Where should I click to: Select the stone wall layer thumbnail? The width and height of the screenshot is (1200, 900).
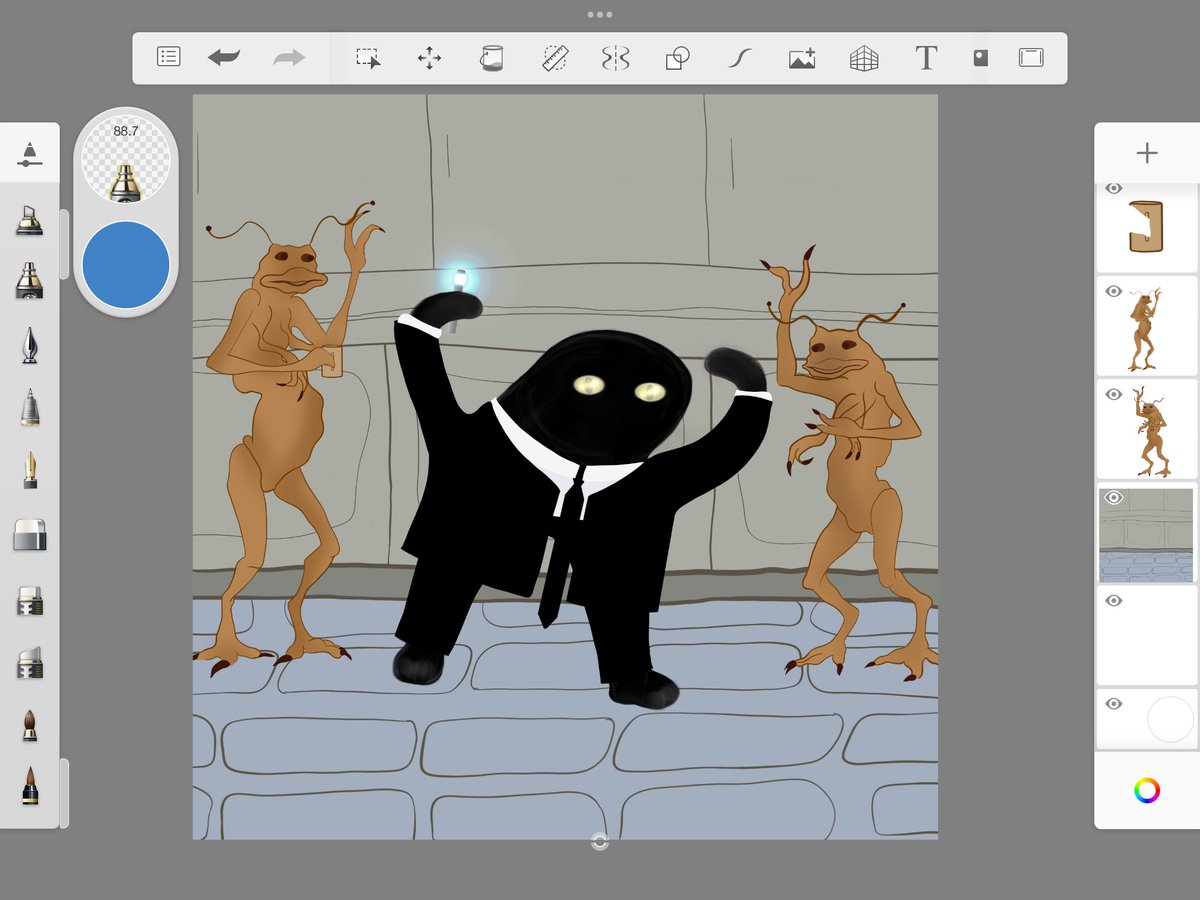pyautogui.click(x=1147, y=532)
